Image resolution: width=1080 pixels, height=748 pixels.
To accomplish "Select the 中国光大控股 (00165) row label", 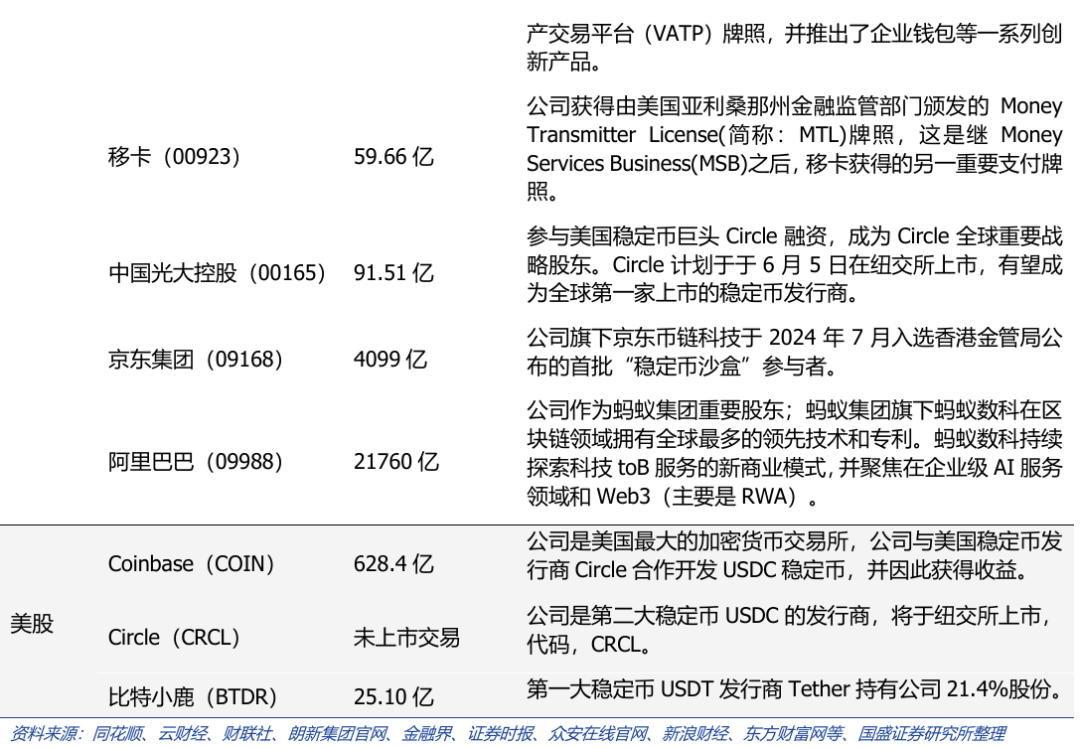I will [215, 272].
